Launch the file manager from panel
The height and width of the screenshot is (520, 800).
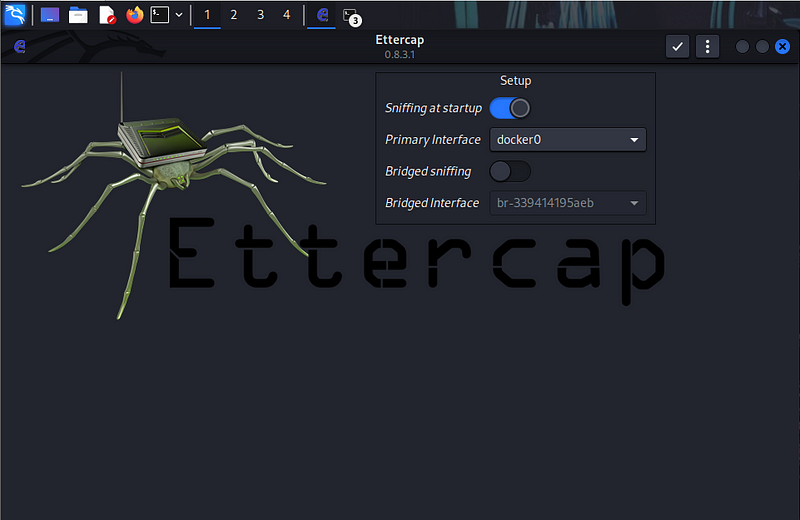point(78,15)
